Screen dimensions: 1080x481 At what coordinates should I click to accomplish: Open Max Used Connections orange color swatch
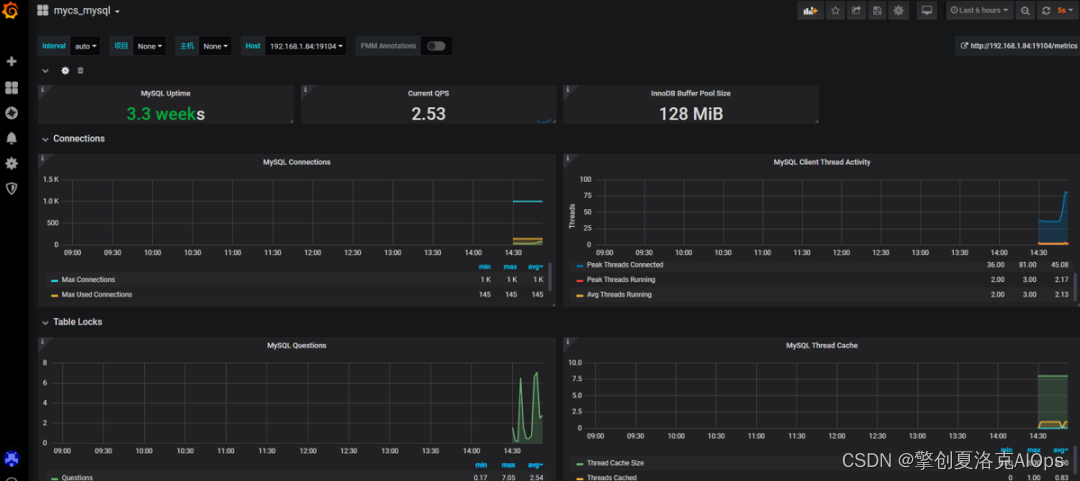pos(54,295)
